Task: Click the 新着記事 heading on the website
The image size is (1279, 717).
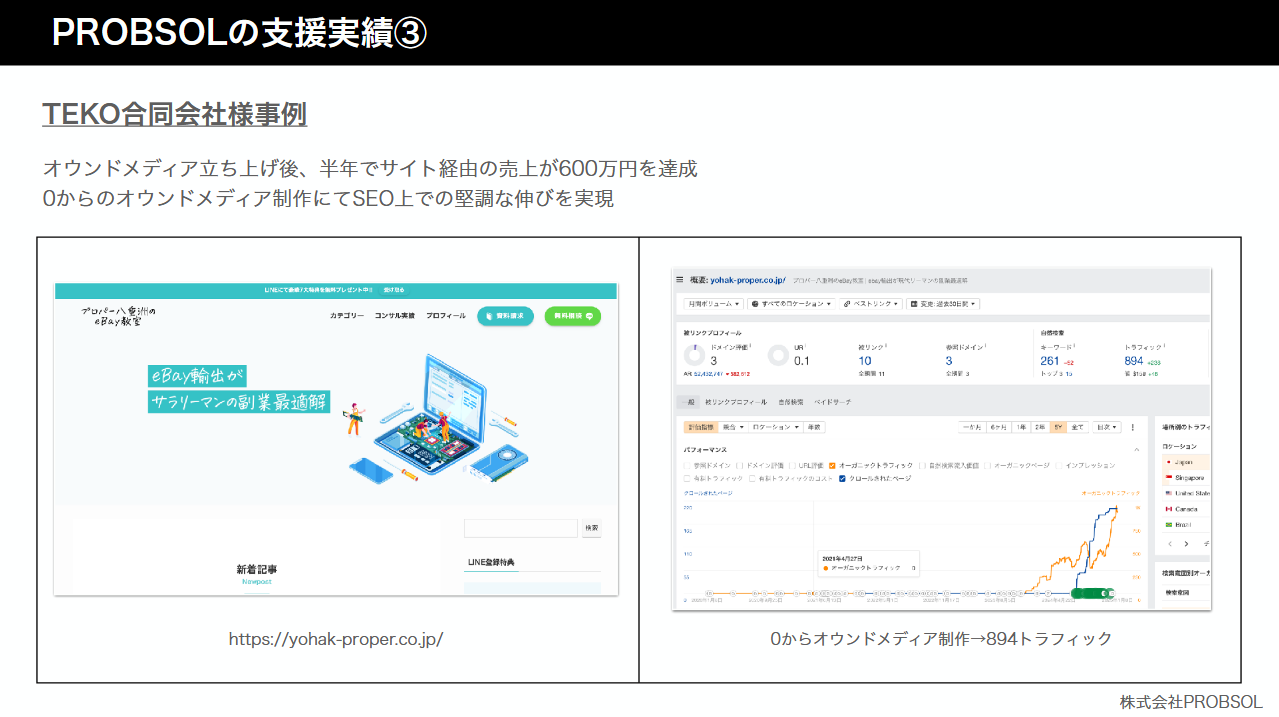Action: [x=257, y=569]
